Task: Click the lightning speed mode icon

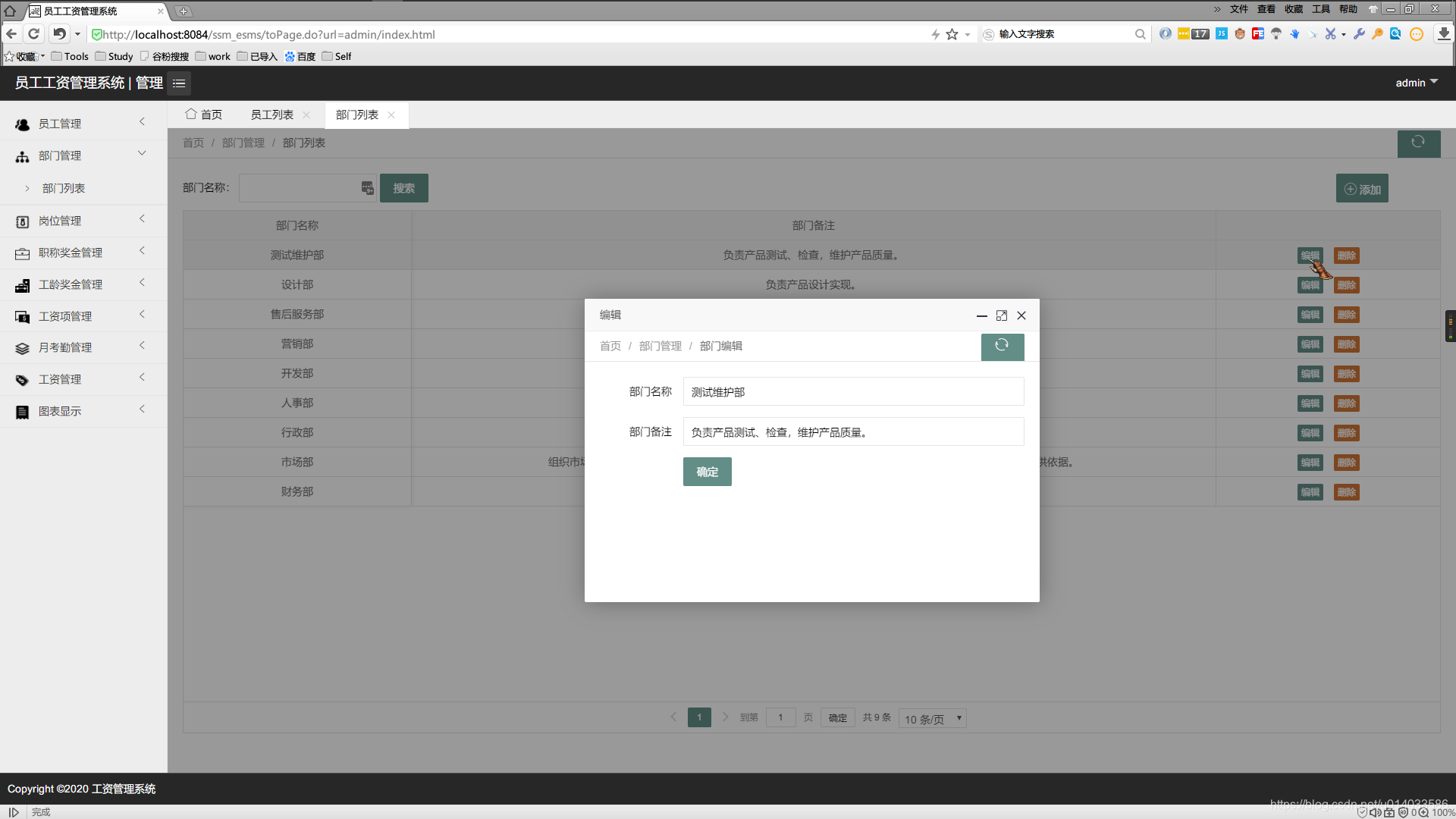Action: [935, 34]
